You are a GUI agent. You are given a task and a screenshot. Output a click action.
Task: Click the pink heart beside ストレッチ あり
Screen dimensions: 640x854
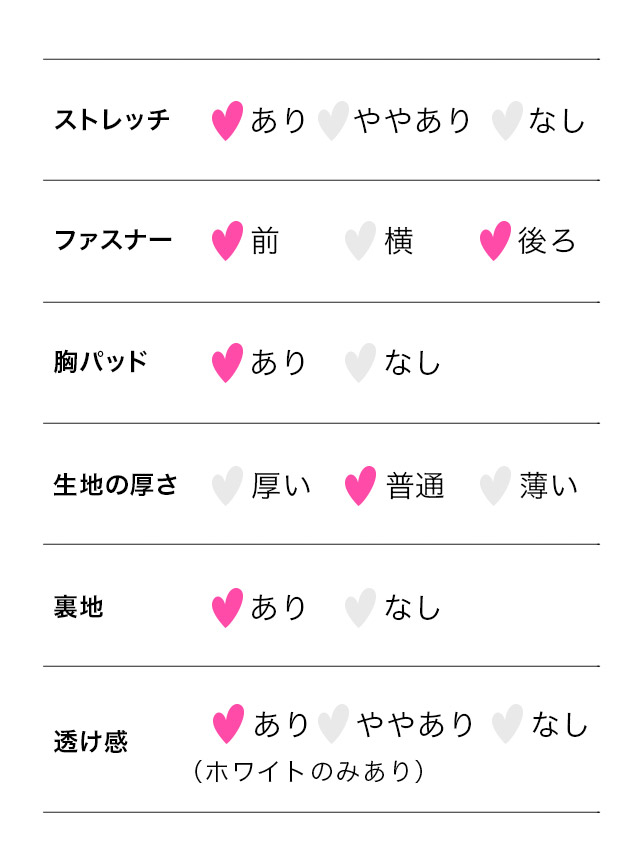point(228,121)
